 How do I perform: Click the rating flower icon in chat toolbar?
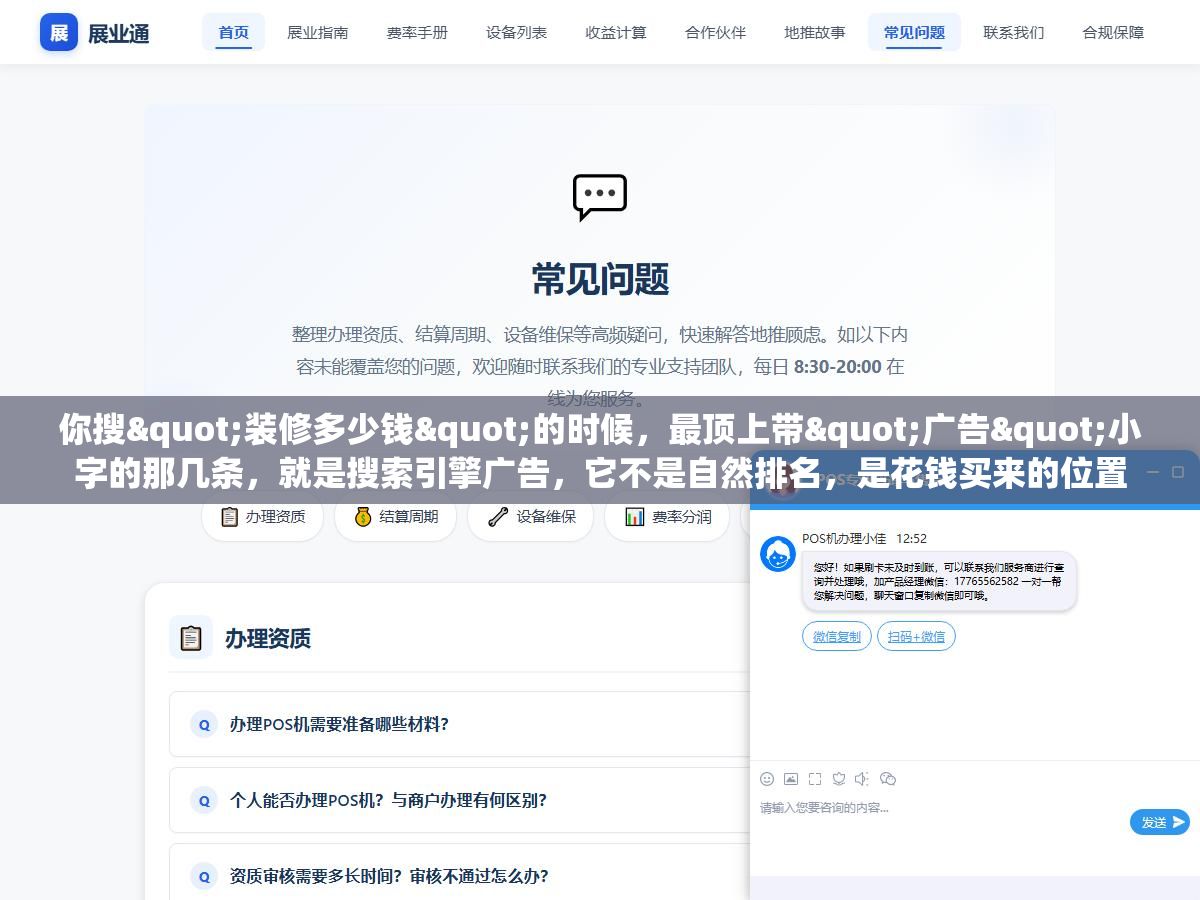[x=839, y=779]
